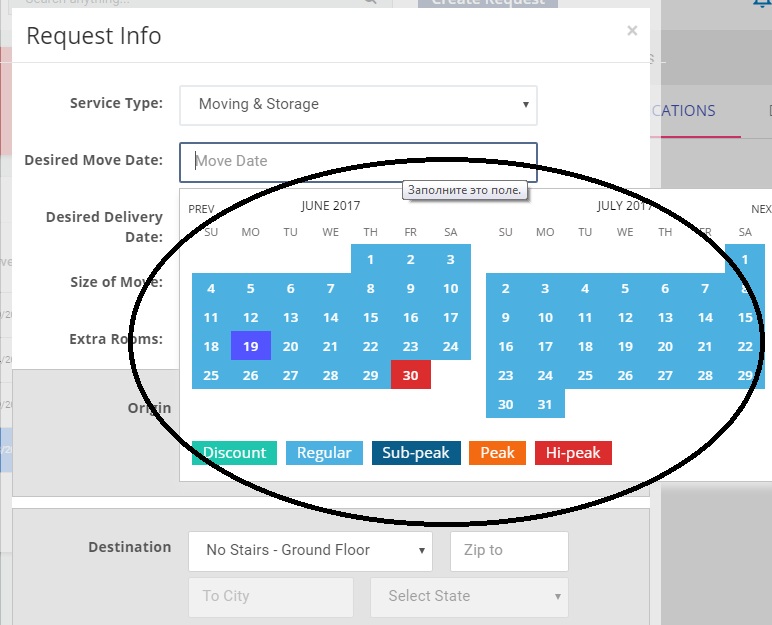Select July 17 in the calendar

point(545,347)
